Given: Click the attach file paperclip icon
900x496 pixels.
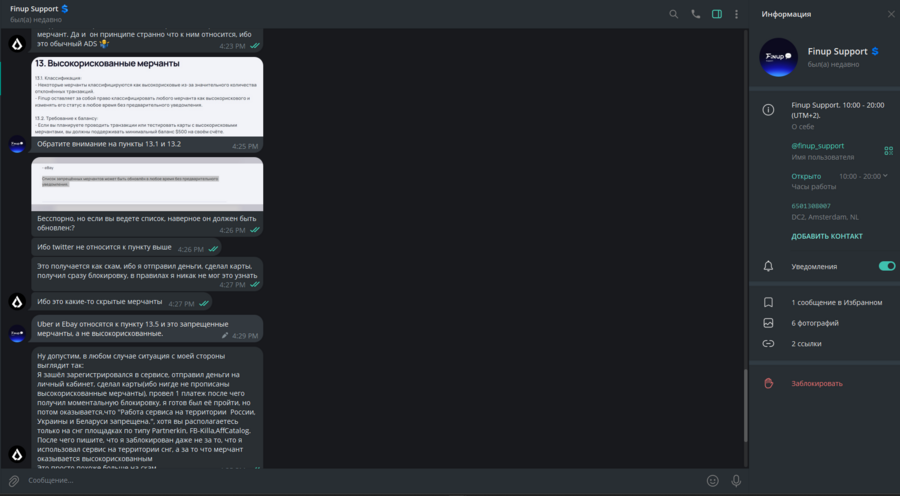Looking at the screenshot, I should pyautogui.click(x=13, y=480).
